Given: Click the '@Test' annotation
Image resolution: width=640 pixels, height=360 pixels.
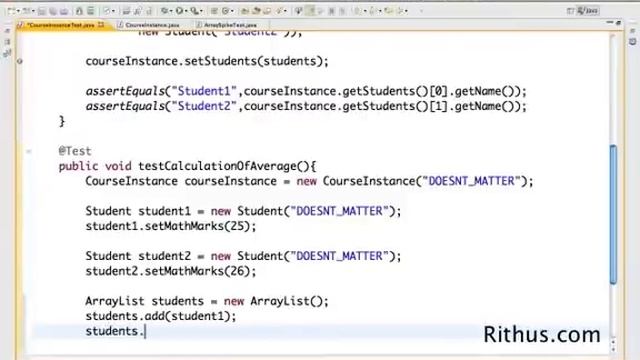Looking at the screenshot, I should 75,151.
